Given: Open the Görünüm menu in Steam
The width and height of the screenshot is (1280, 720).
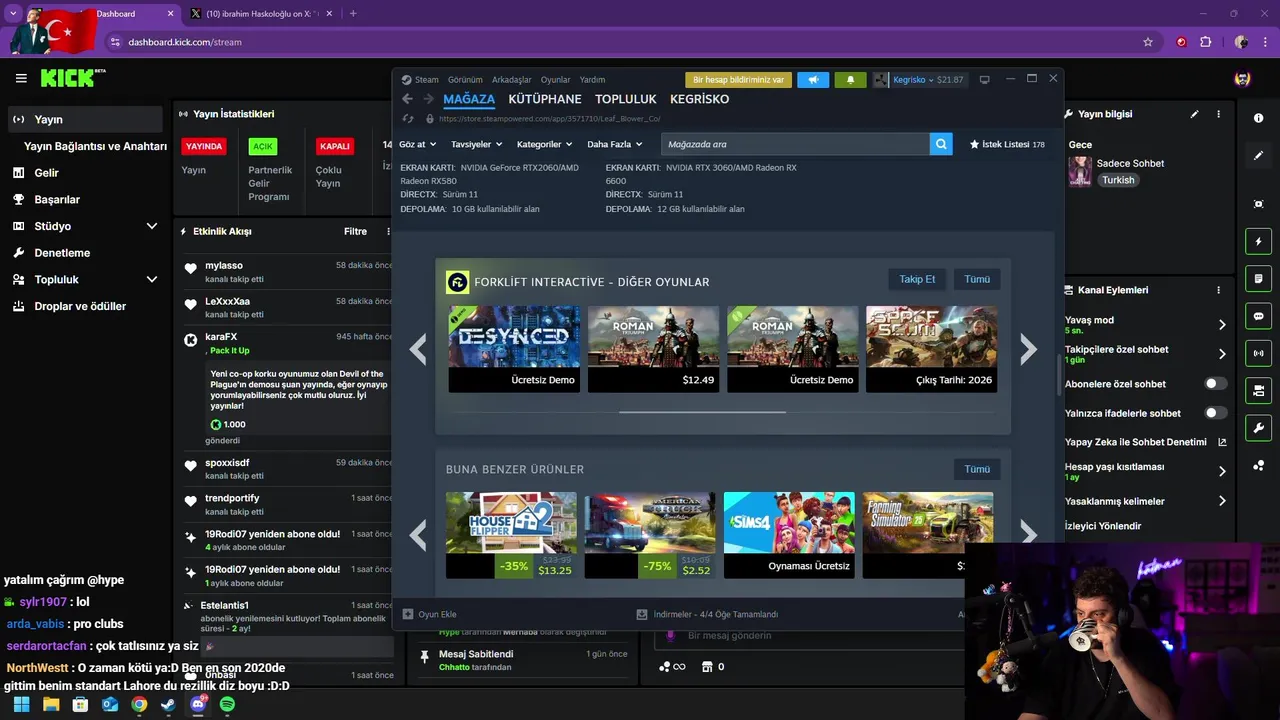Looking at the screenshot, I should coord(465,80).
